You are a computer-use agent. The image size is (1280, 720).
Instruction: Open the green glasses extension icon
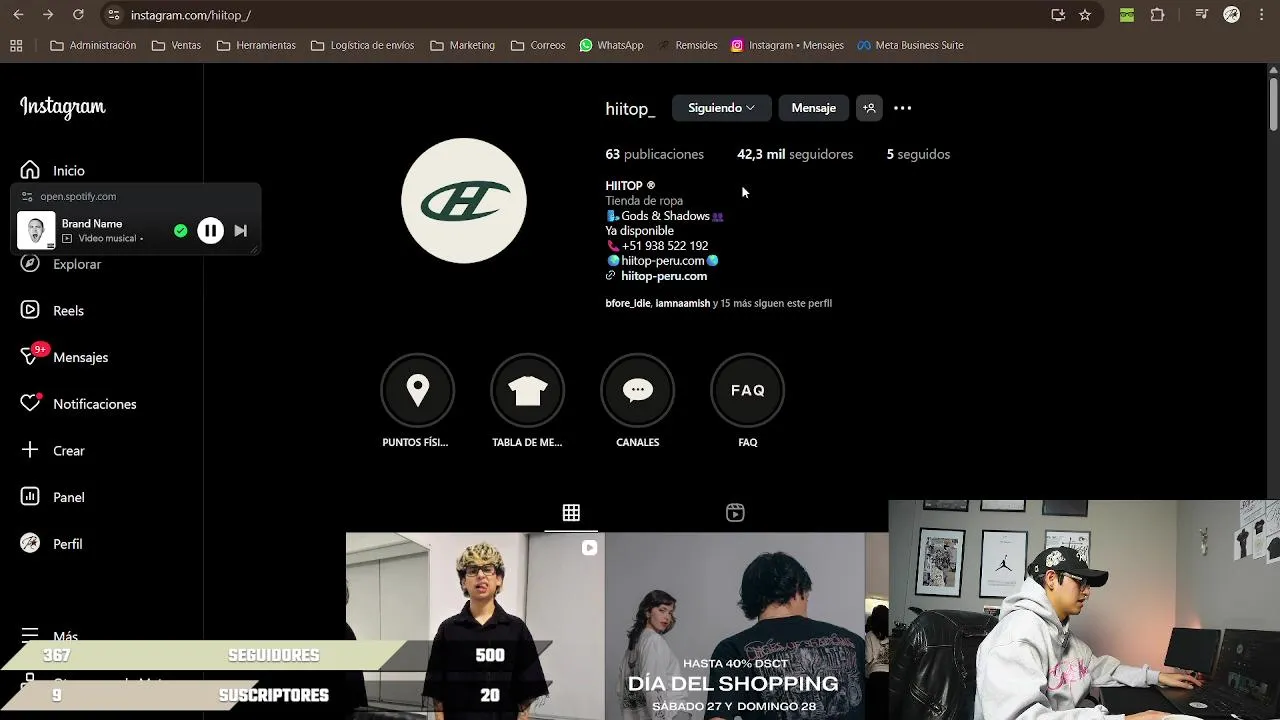tap(1127, 15)
